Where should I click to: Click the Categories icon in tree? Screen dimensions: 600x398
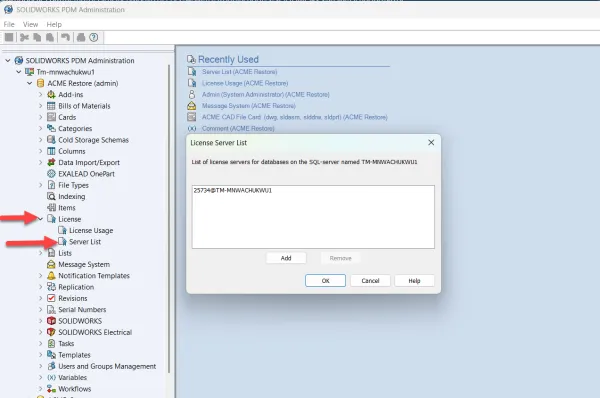point(51,129)
